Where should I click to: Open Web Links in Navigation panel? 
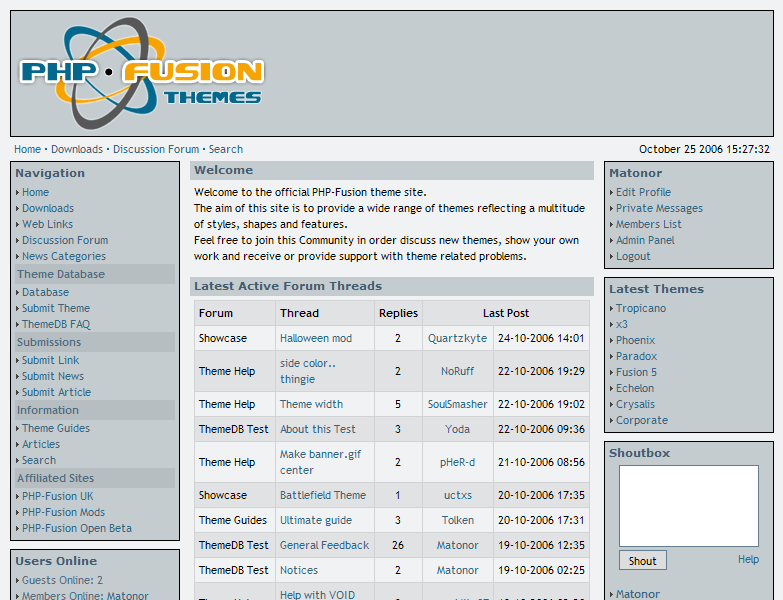click(47, 224)
